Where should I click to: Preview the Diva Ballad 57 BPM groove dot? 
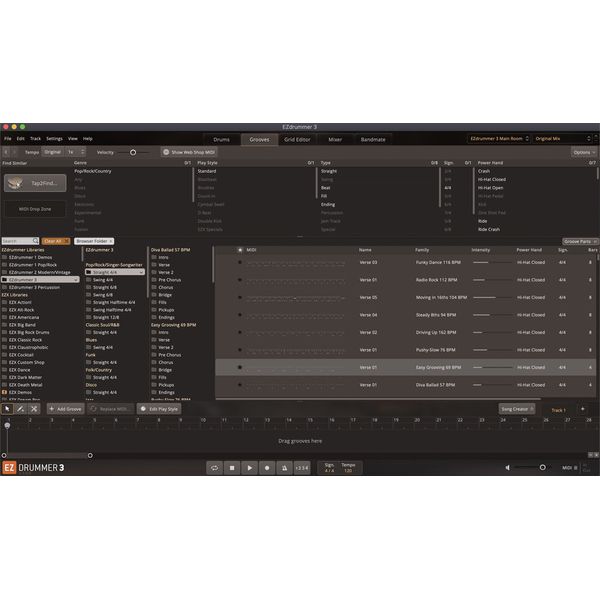[240, 385]
